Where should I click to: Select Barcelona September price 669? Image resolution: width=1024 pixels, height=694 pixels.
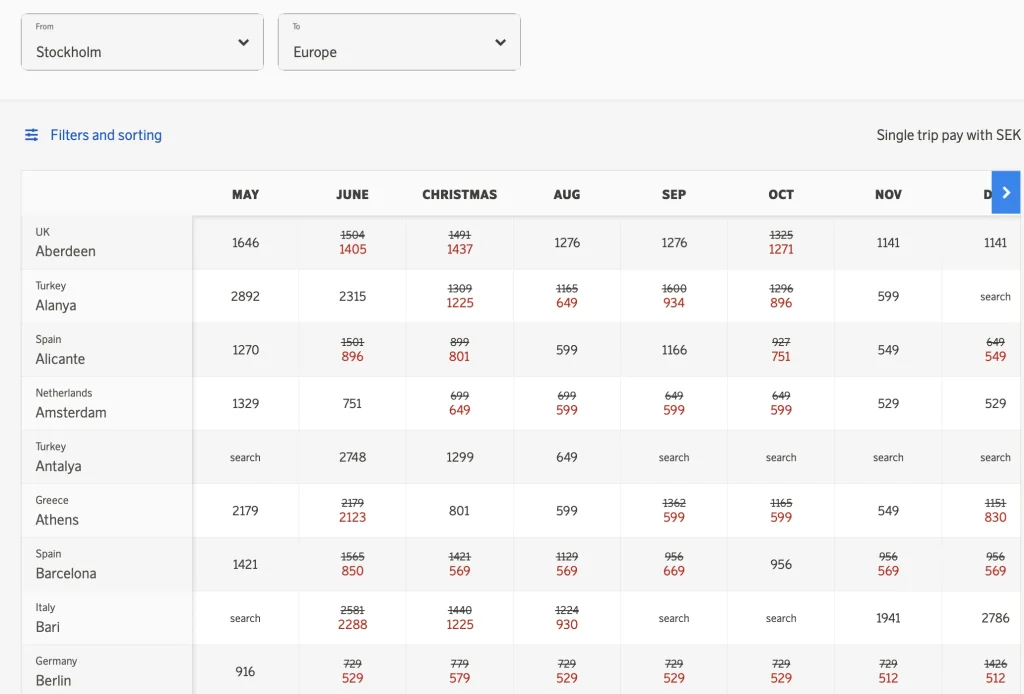674,571
